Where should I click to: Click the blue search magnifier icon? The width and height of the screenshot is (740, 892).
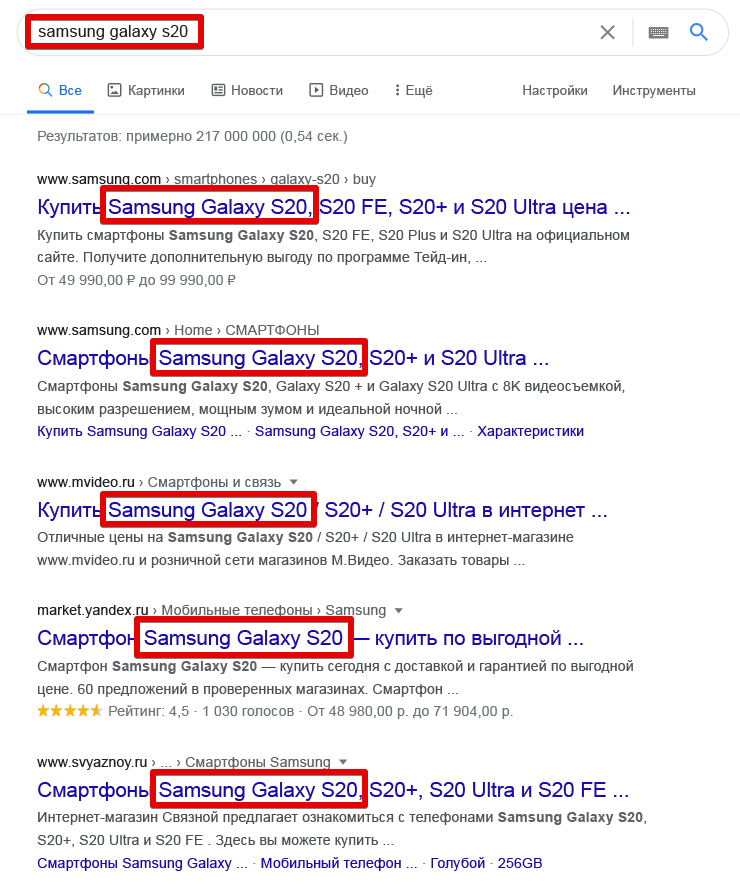click(699, 32)
